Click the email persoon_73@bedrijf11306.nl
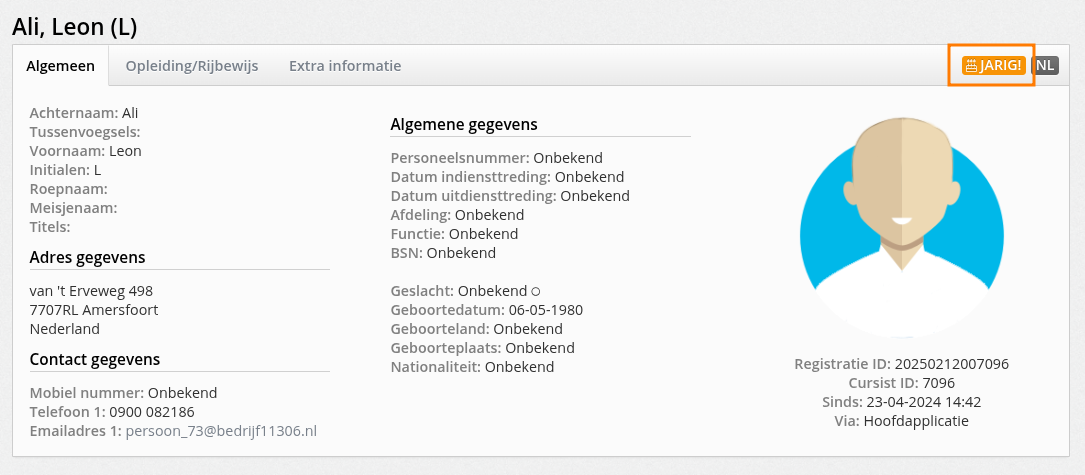The image size is (1085, 475). [x=221, y=431]
